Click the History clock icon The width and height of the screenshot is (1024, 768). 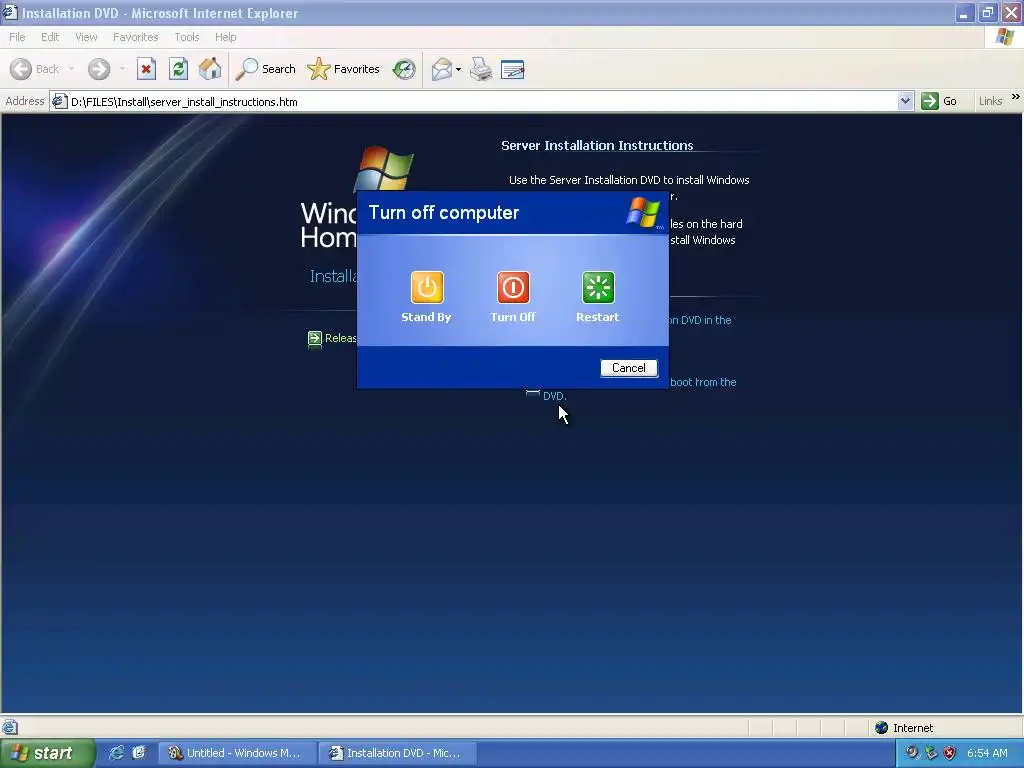click(404, 69)
